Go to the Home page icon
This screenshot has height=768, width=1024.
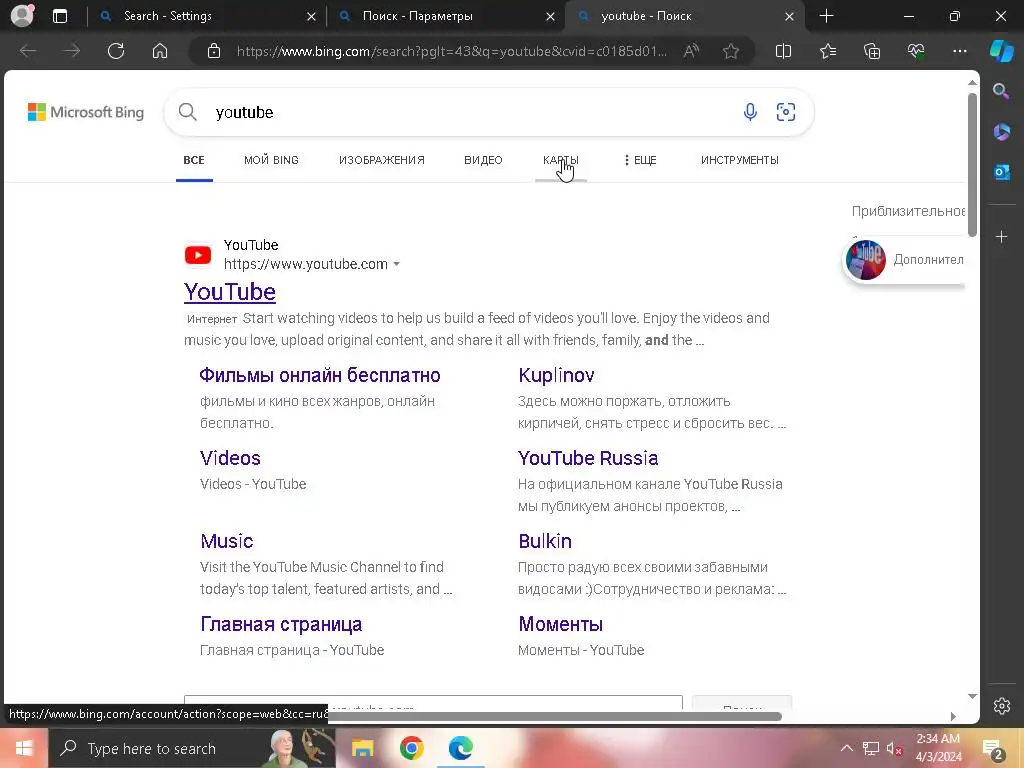click(160, 51)
